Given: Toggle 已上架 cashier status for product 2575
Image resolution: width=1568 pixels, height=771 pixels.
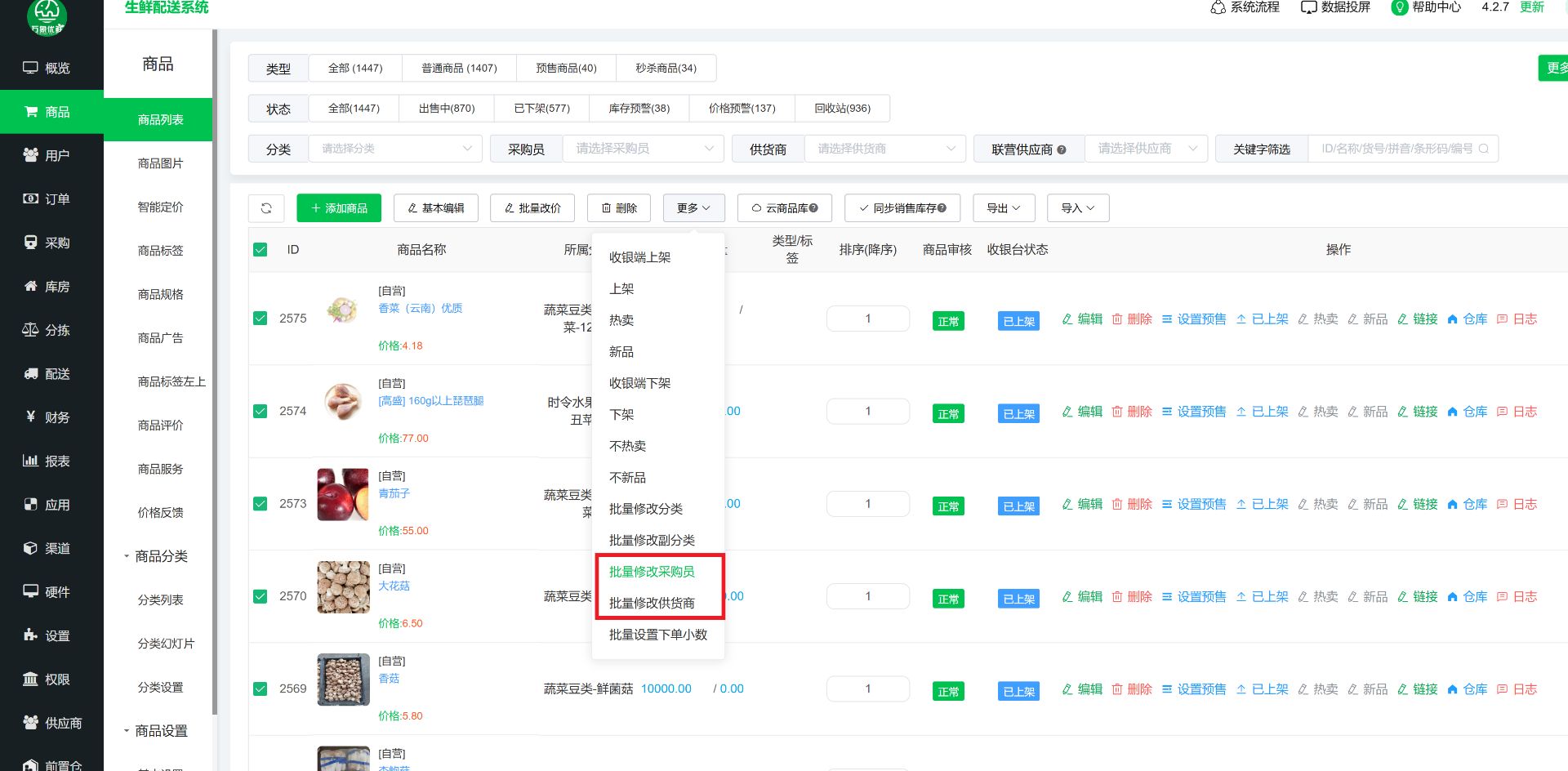Looking at the screenshot, I should [x=1018, y=321].
